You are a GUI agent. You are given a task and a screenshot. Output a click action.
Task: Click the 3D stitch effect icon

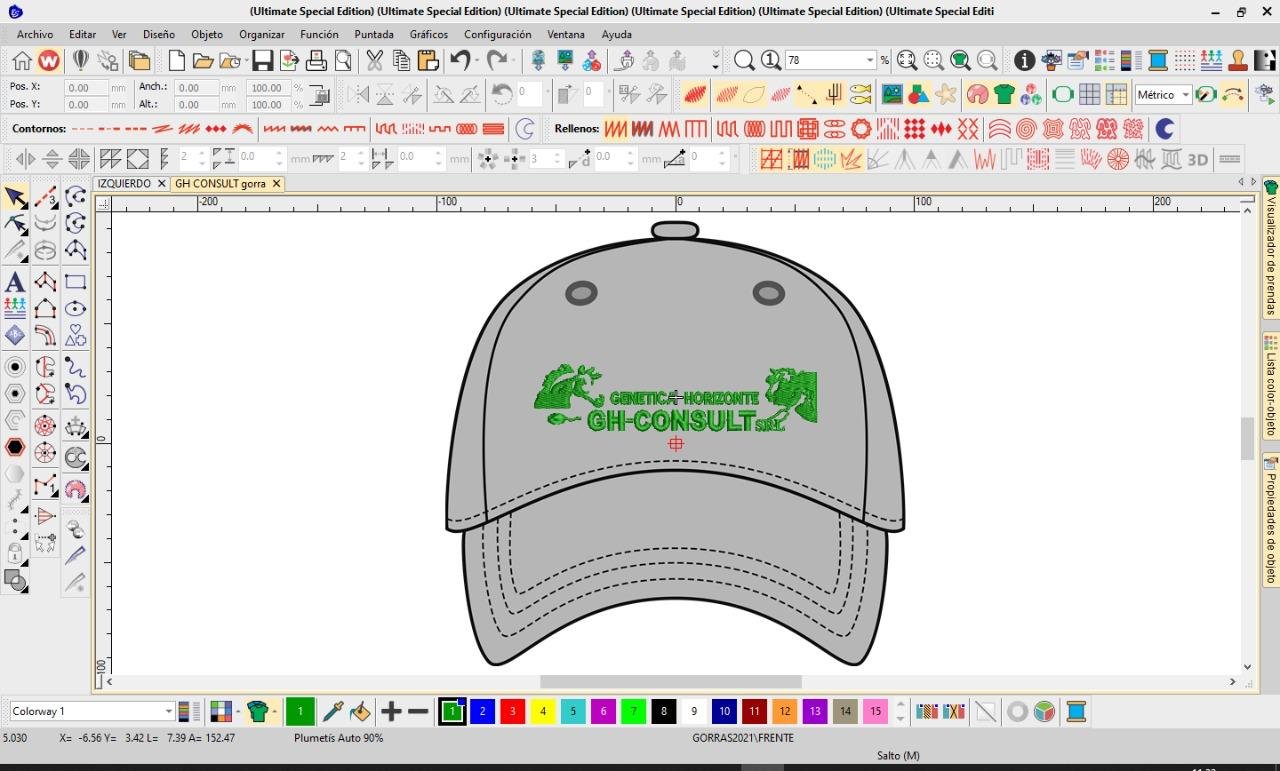[1197, 159]
